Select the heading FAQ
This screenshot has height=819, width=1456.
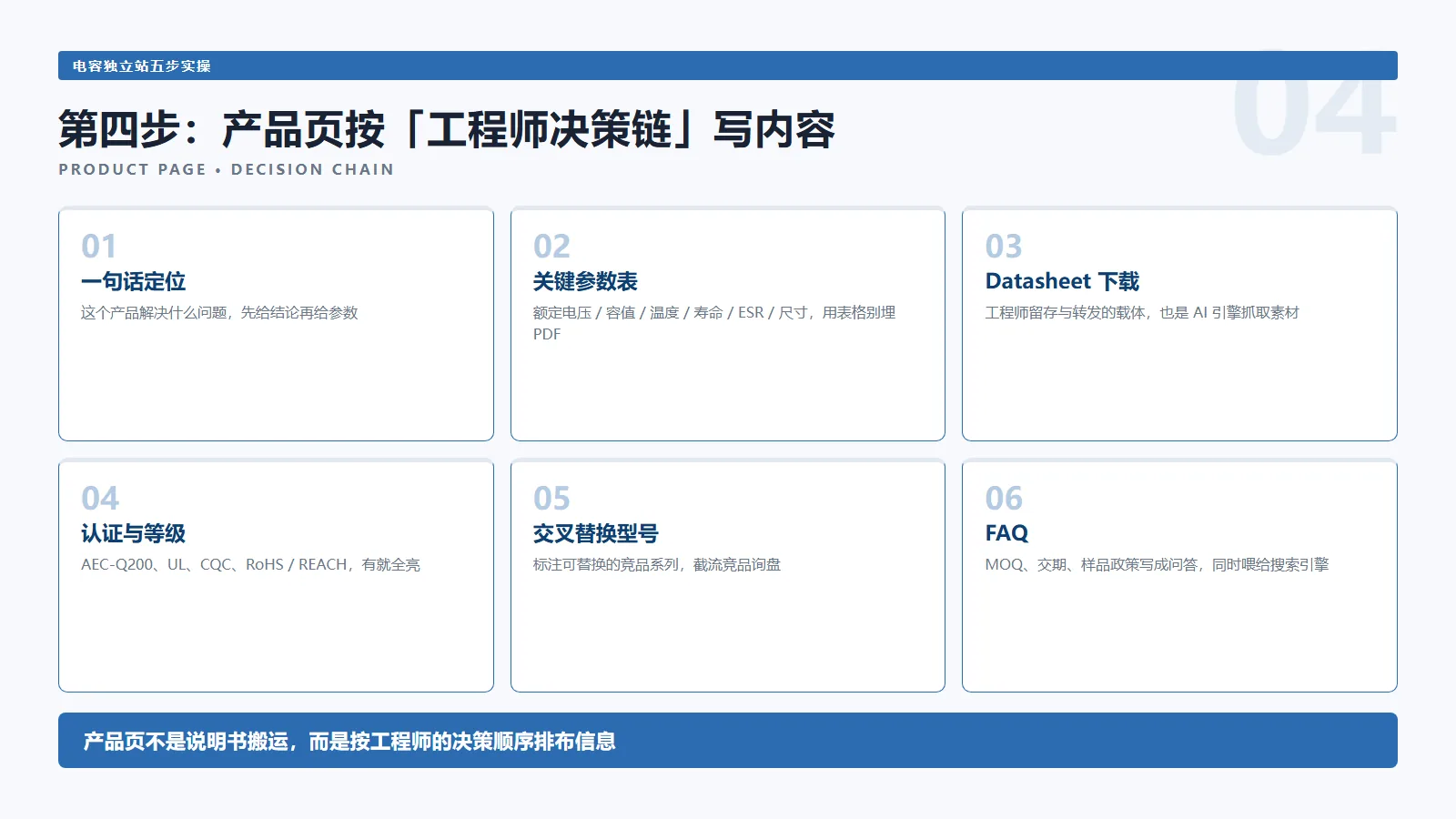(1006, 533)
